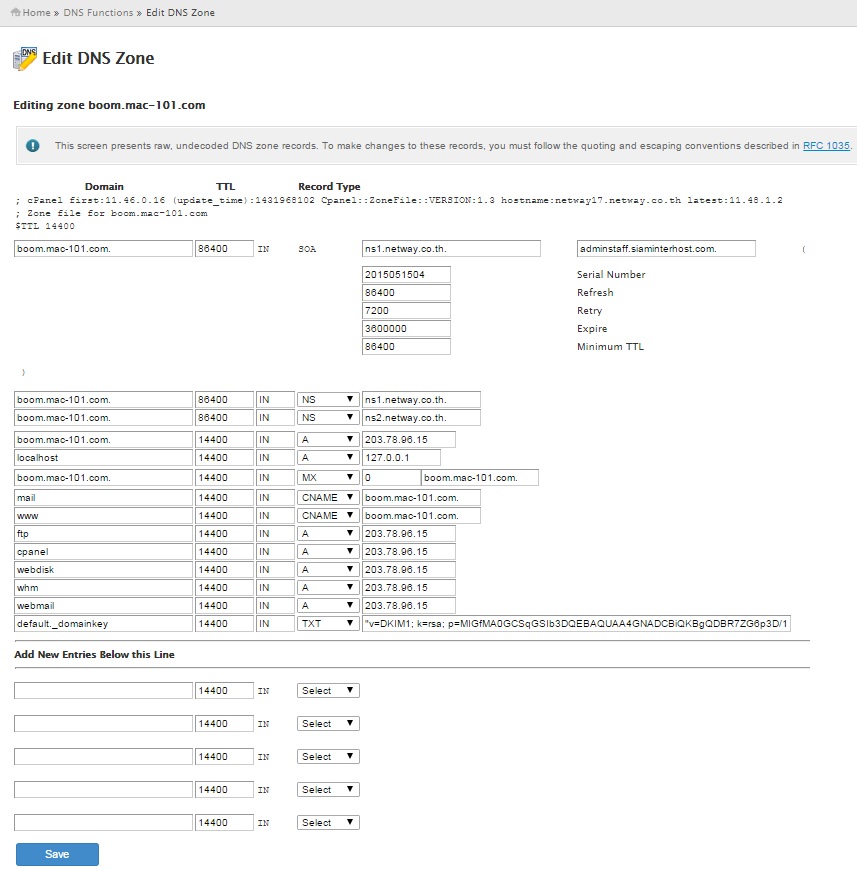Click the Serial Number input field
Screen dimensions: 857x869
point(406,275)
